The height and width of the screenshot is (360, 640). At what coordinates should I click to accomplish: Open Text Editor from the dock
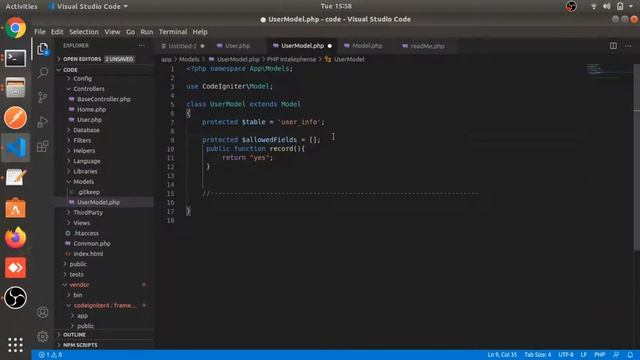[x=16, y=178]
